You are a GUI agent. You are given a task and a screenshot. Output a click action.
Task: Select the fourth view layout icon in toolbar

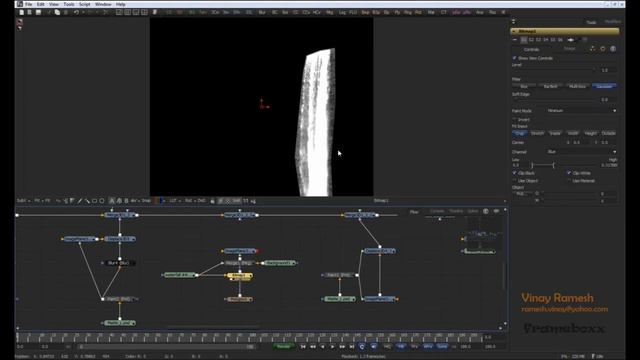click(x=144, y=12)
